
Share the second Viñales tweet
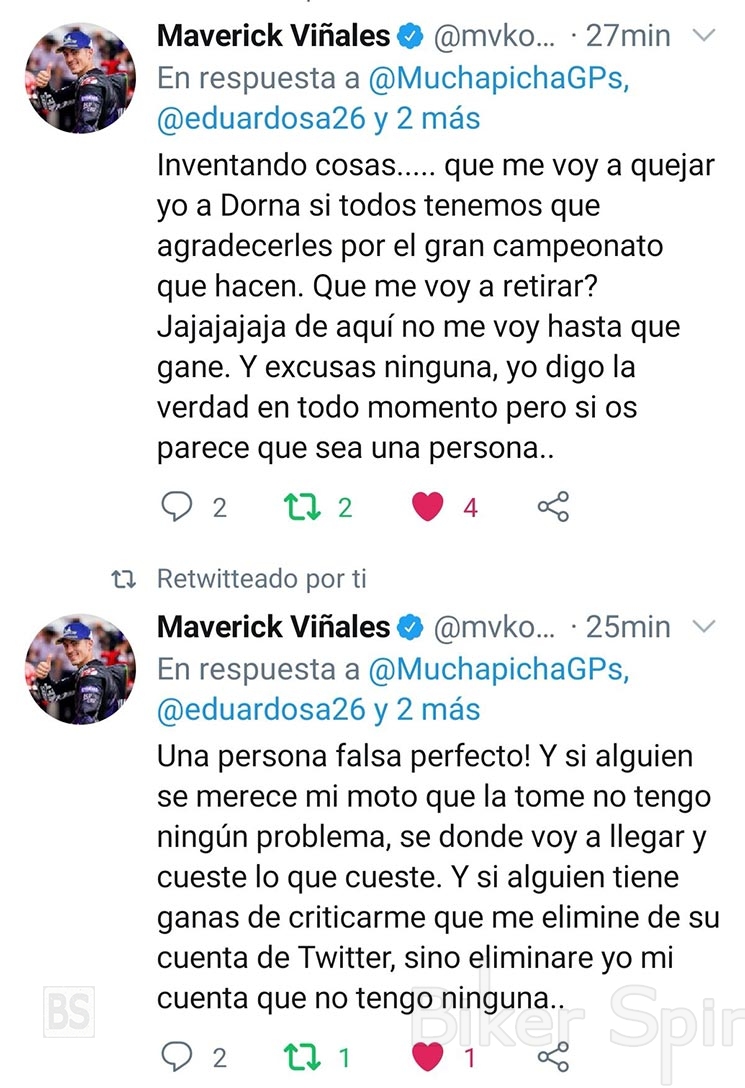coord(553,1056)
